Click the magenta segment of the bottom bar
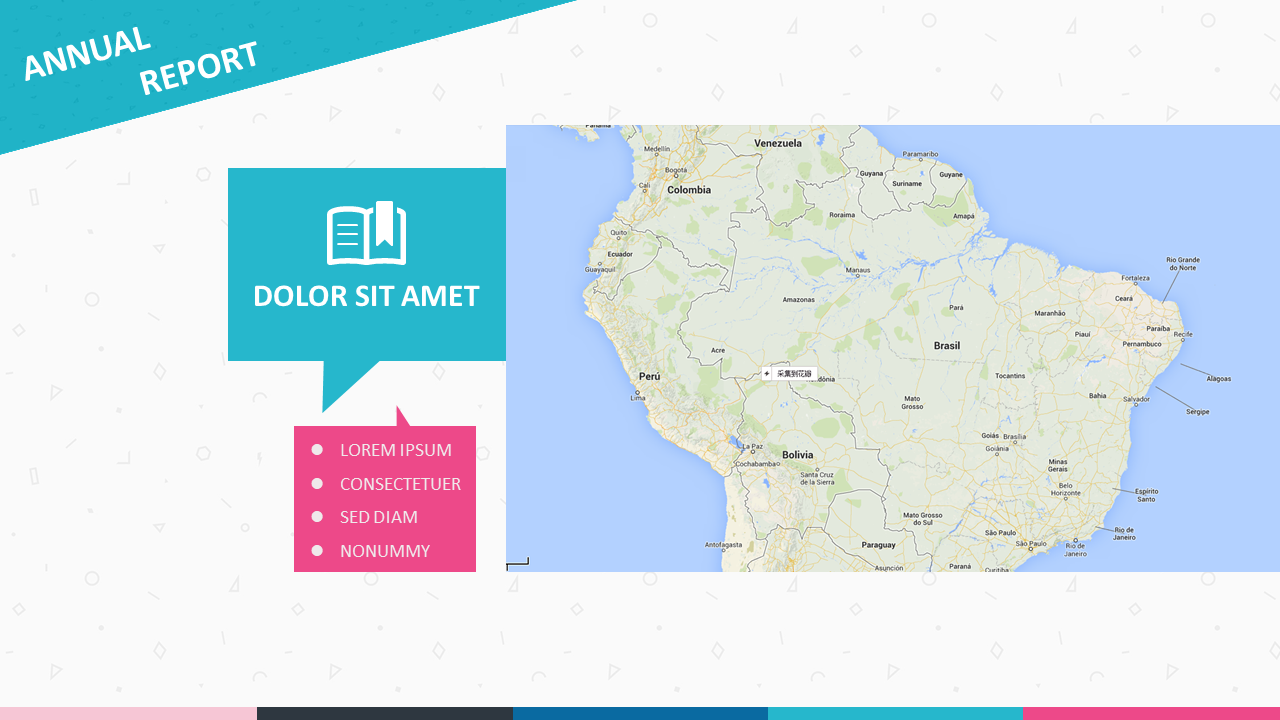1280x720 pixels. 1151,713
